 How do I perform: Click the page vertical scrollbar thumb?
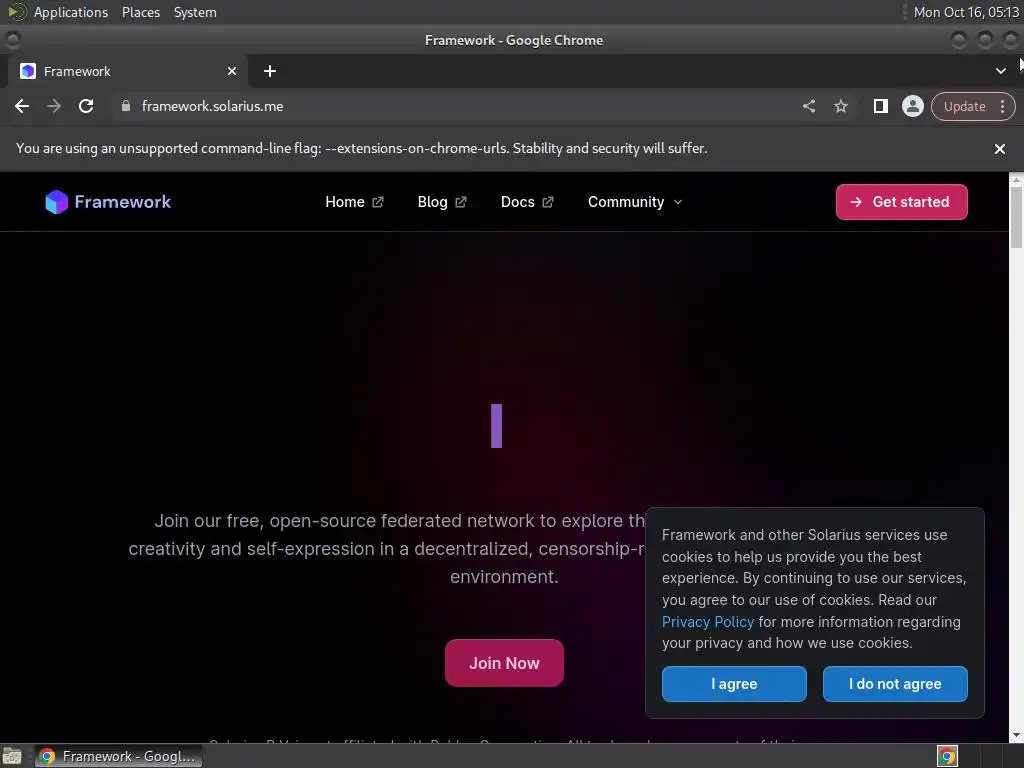point(1016,217)
